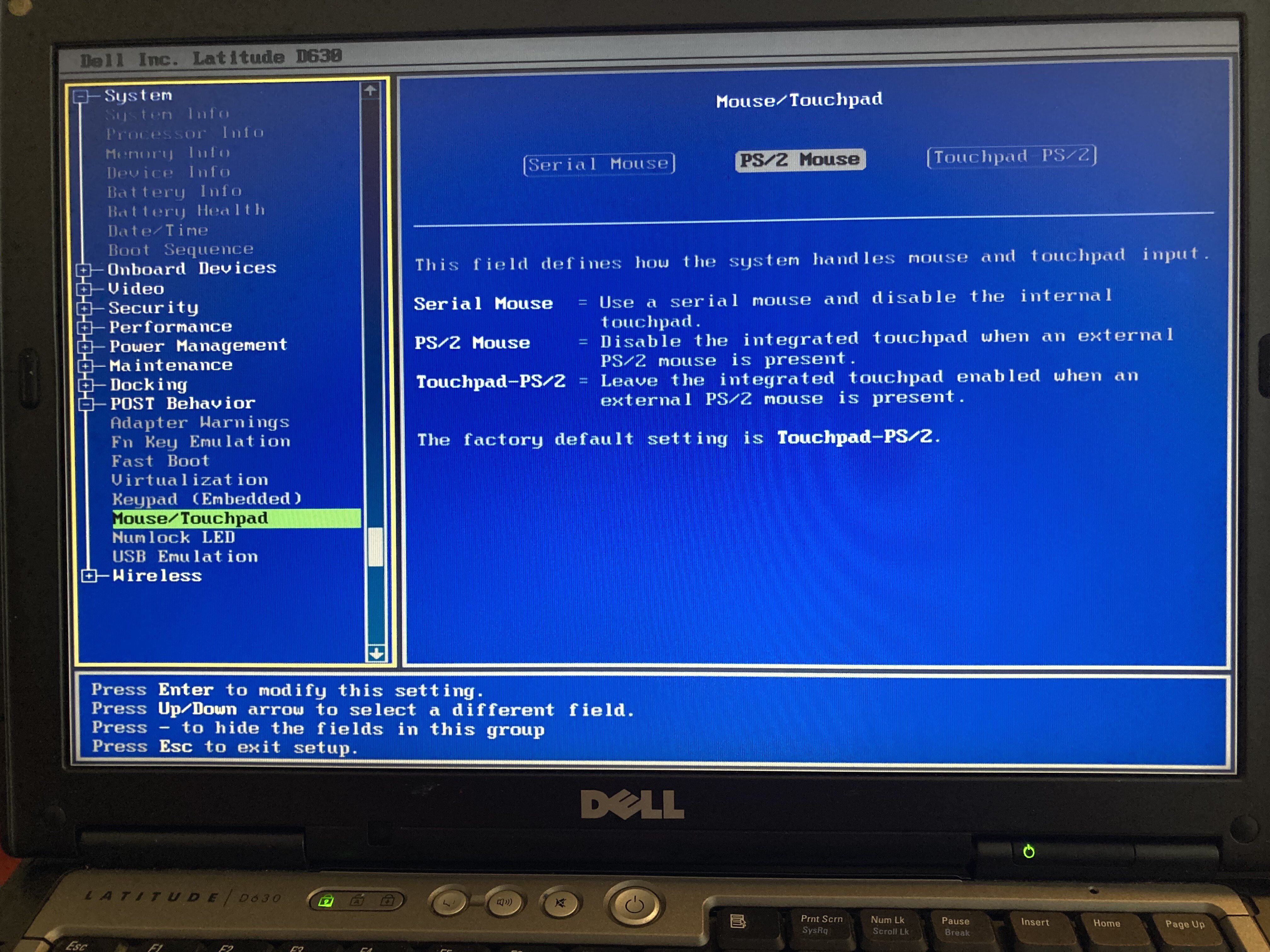Viewport: 1270px width, 952px height.
Task: Select USB Emulation setting
Action: click(185, 557)
